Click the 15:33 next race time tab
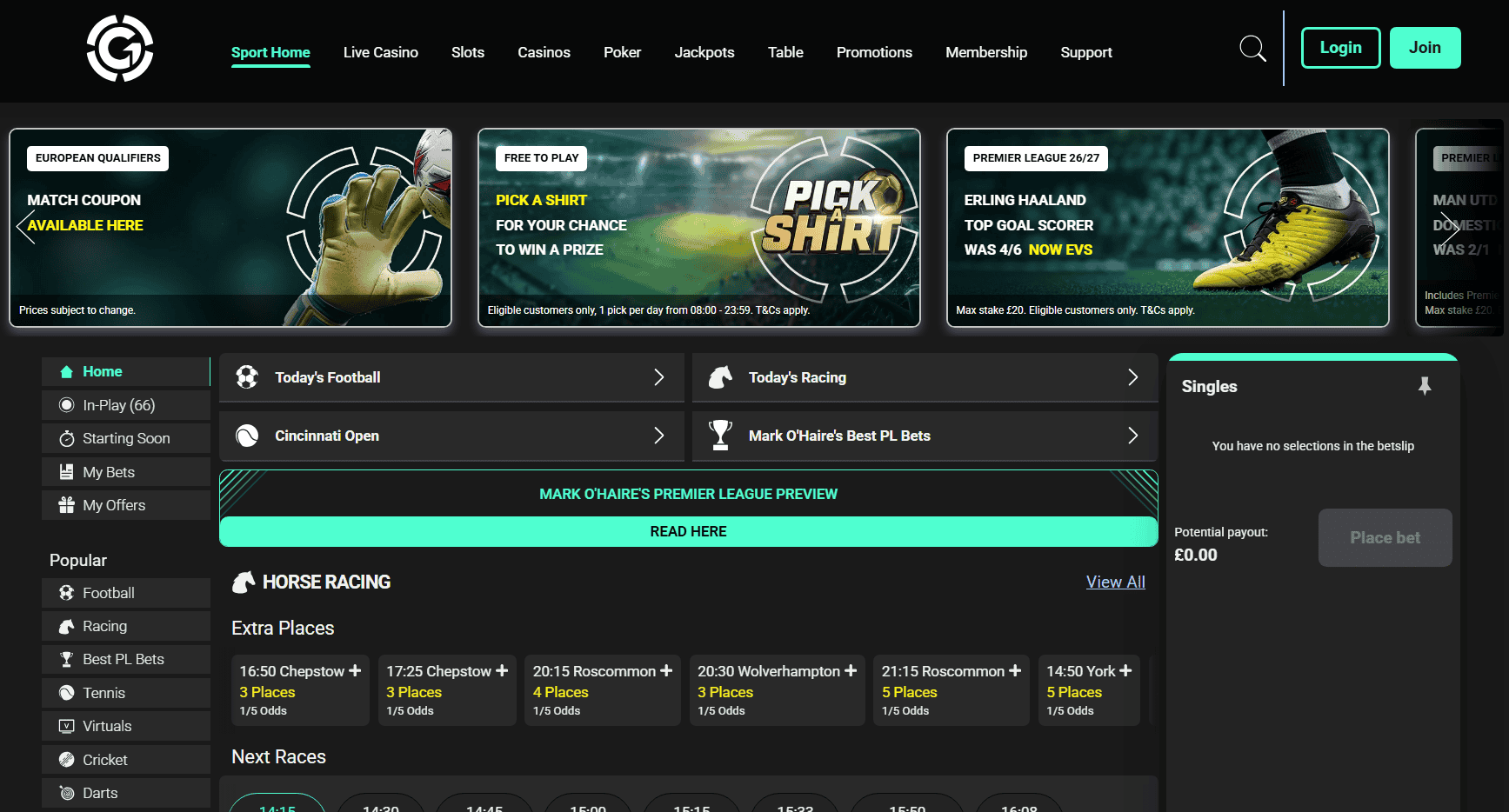 [795, 803]
